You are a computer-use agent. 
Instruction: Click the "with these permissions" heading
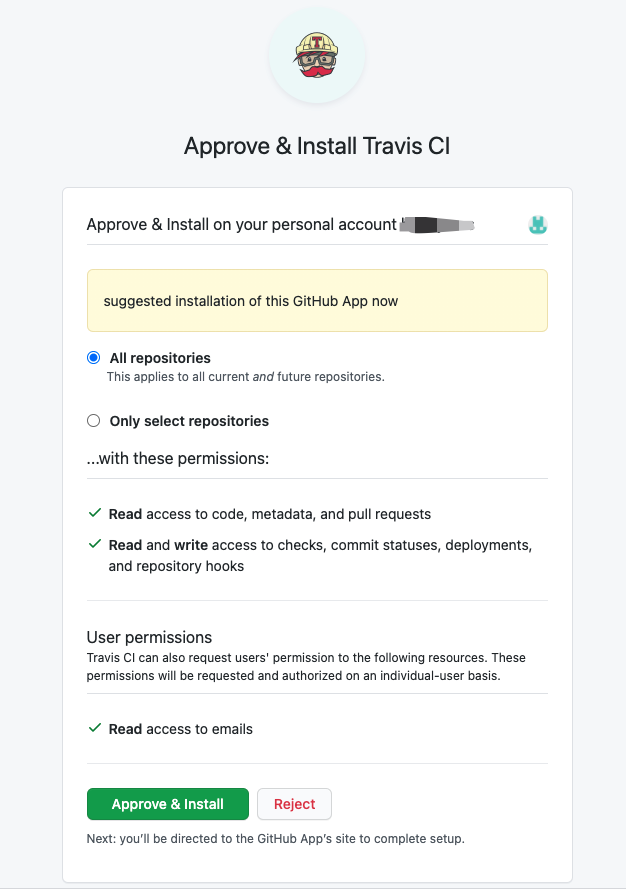178,458
